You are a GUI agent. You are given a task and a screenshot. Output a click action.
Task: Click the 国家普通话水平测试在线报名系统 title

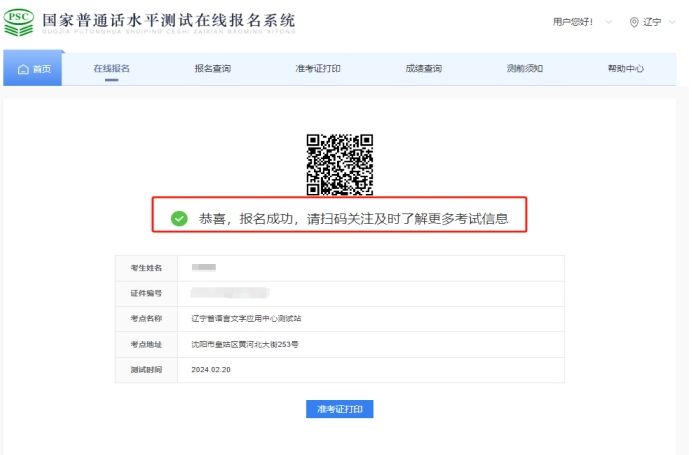tap(169, 20)
